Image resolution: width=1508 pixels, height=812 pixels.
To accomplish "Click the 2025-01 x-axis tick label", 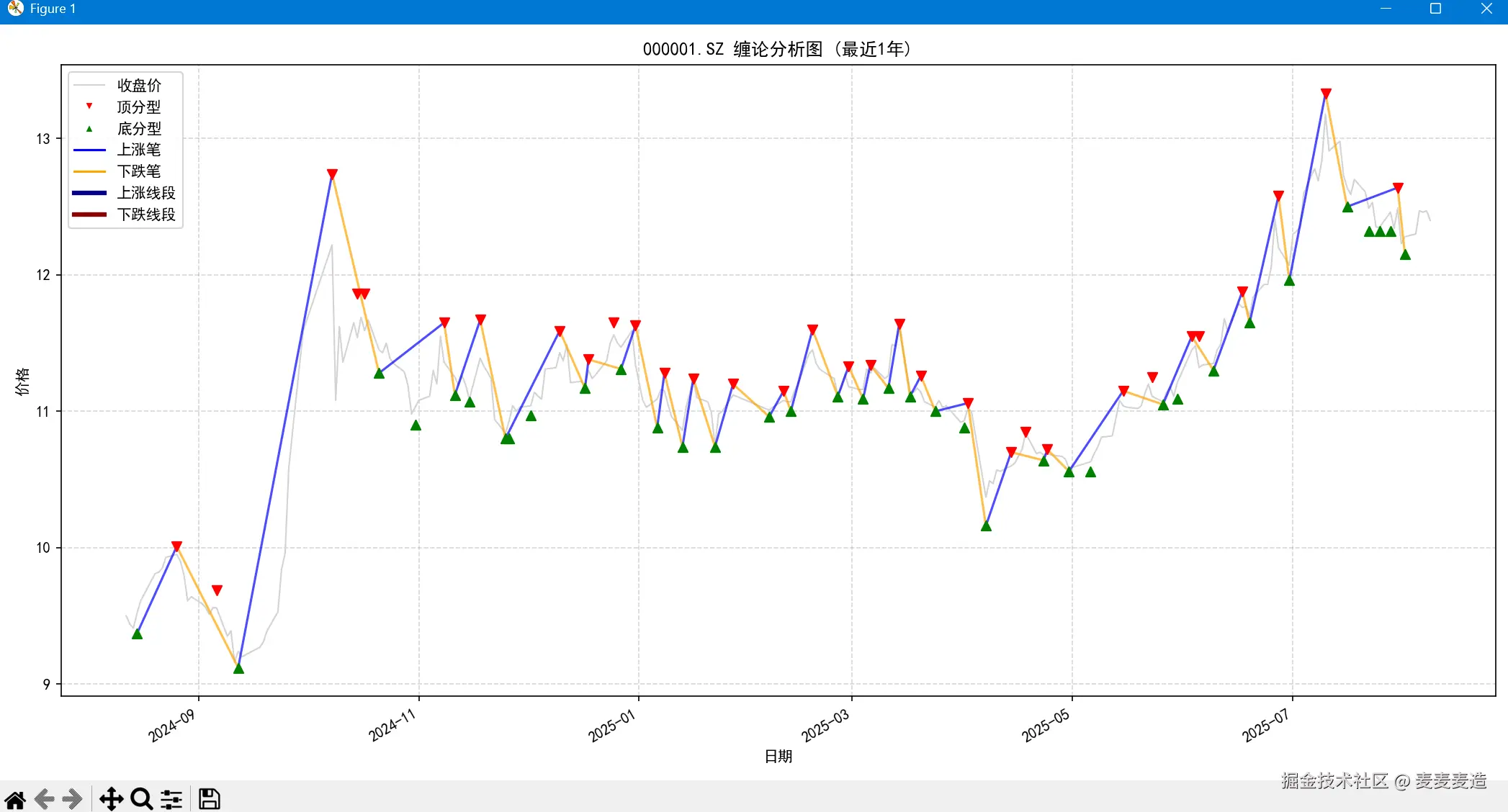I will 612,725.
